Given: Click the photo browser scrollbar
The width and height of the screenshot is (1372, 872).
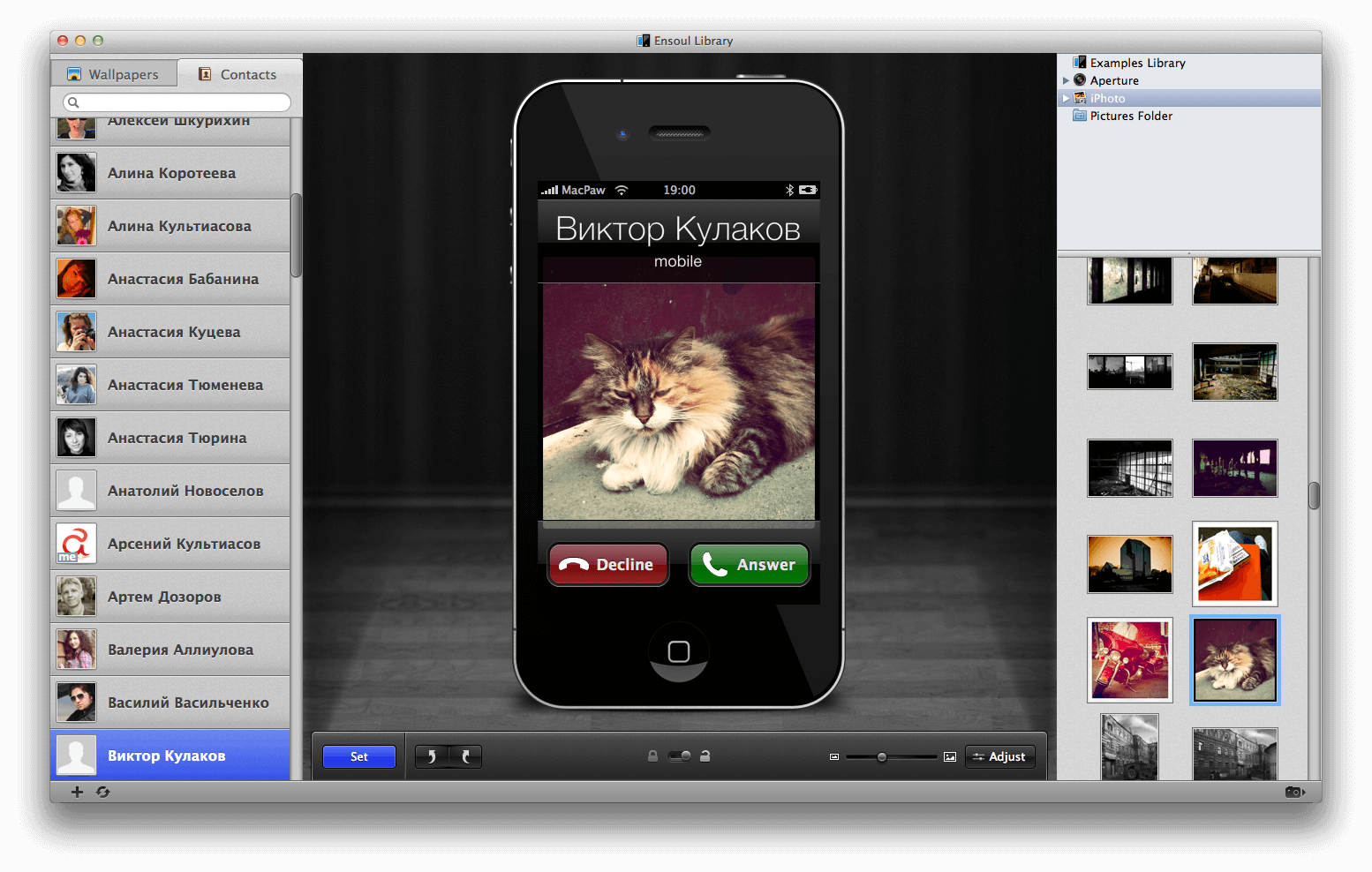Looking at the screenshot, I should 1314,495.
